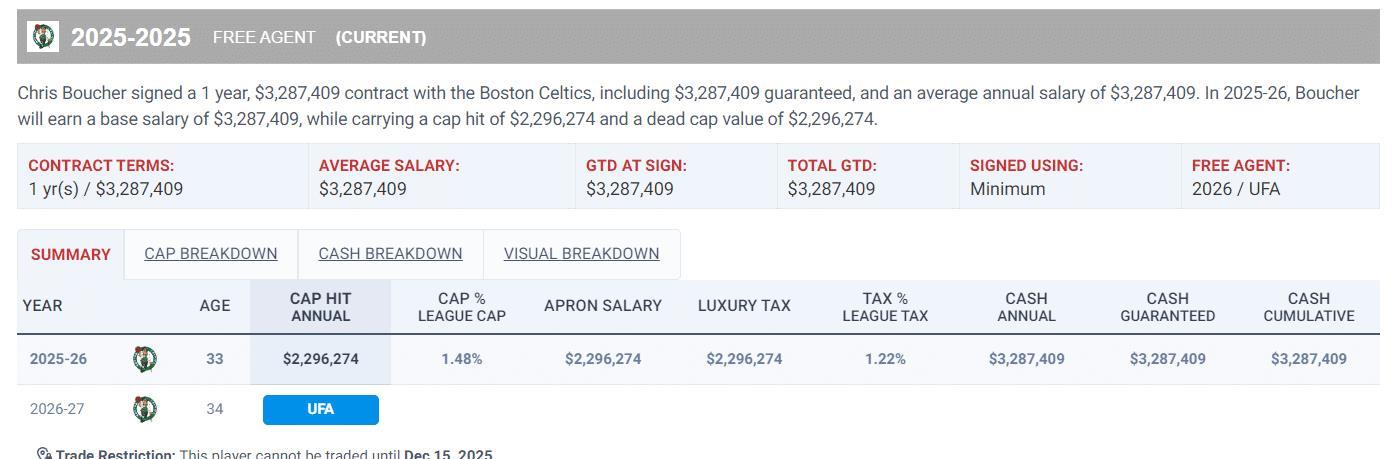Screen dimensions: 1392x459
Task: Show the Visual Breakdown tab
Action: click(581, 254)
